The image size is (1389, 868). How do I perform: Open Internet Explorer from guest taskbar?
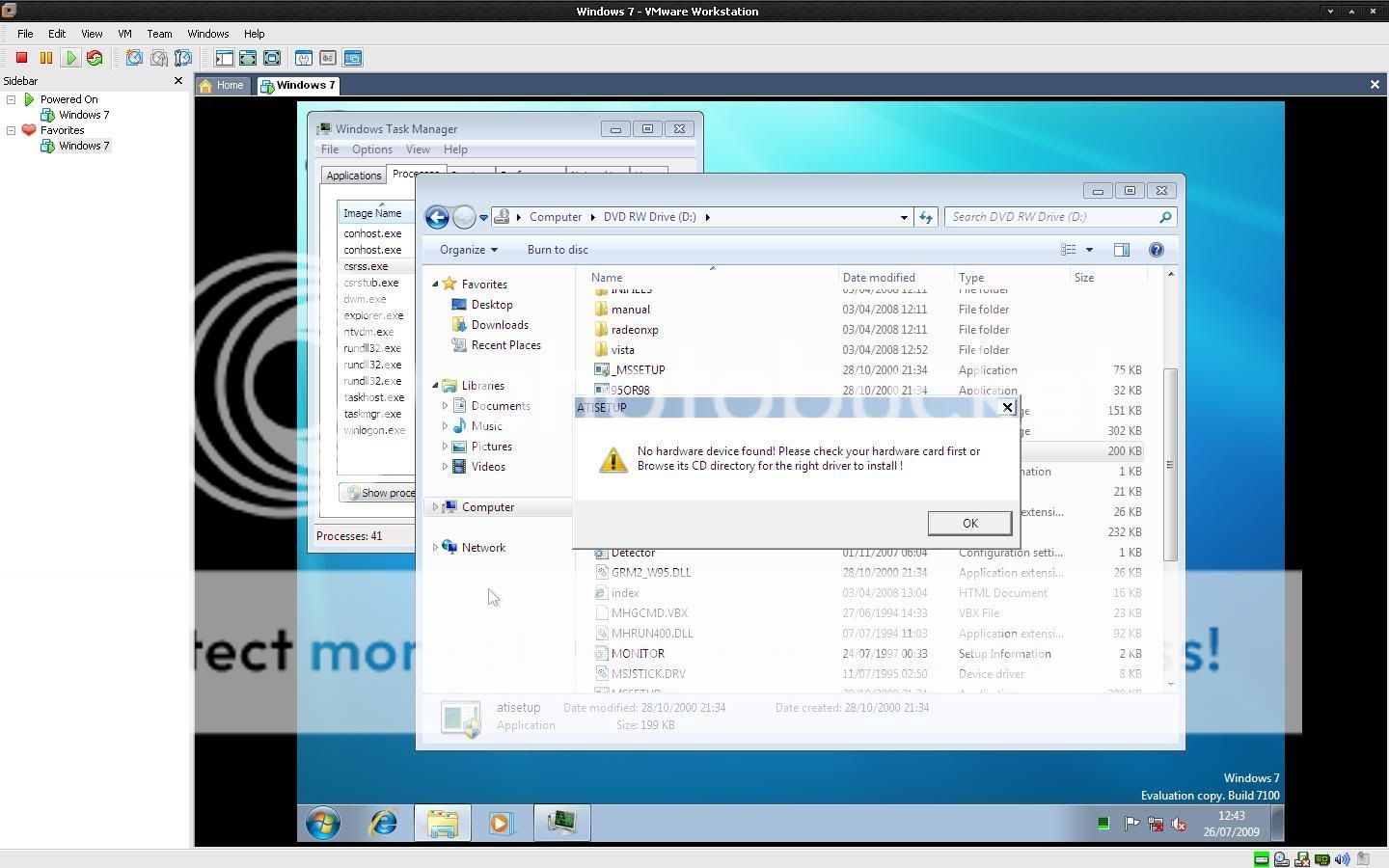[x=384, y=824]
